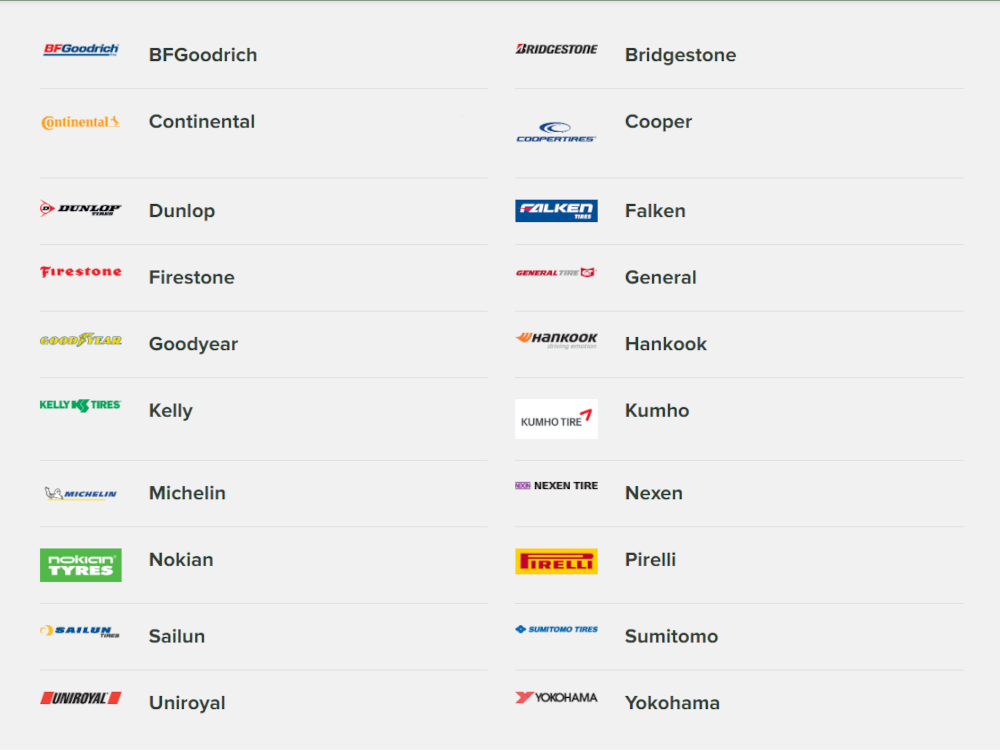
Task: Click the Uniroyal brand name
Action: 187,703
